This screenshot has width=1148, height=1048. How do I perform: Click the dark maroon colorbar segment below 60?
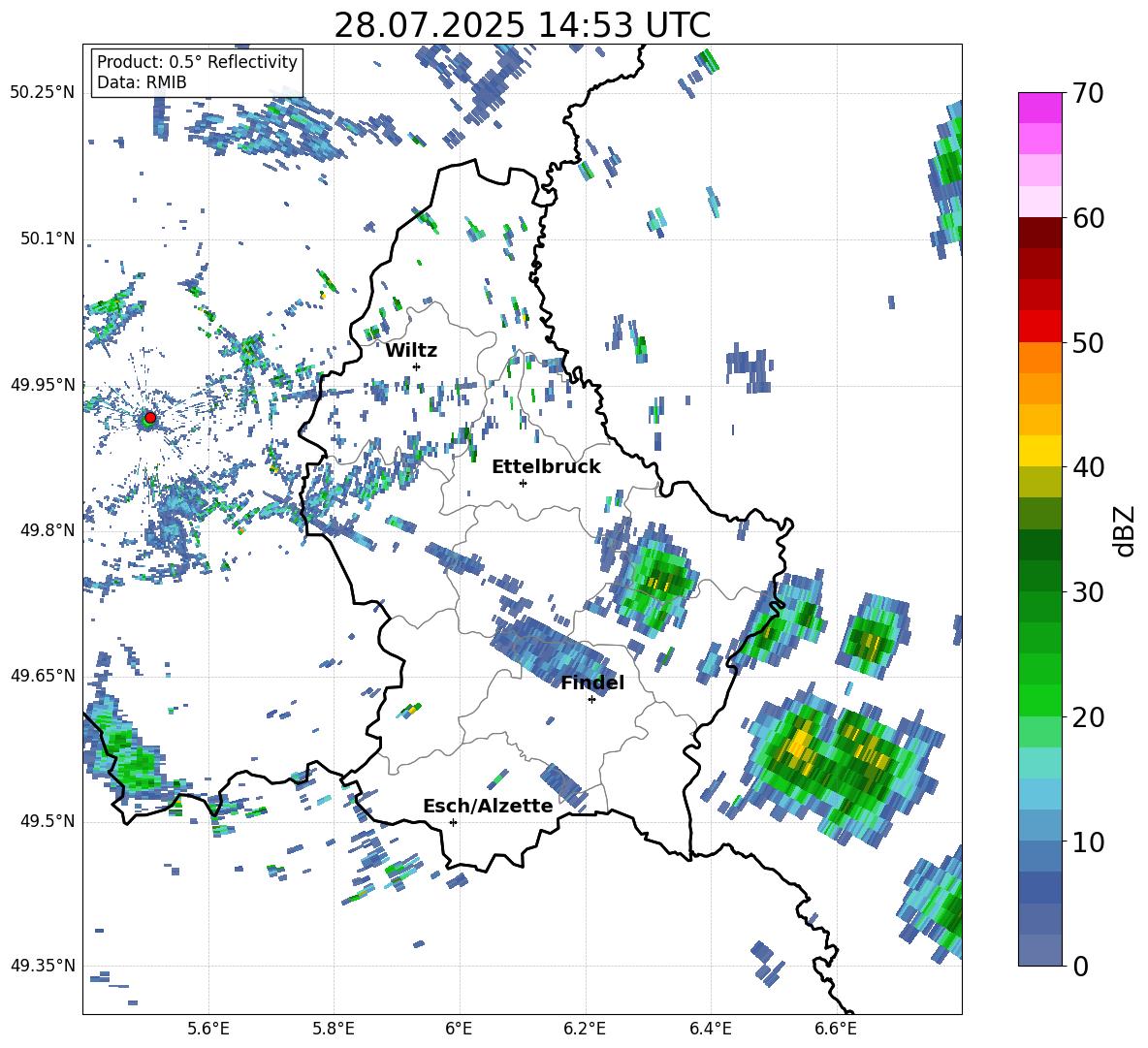1039,233
